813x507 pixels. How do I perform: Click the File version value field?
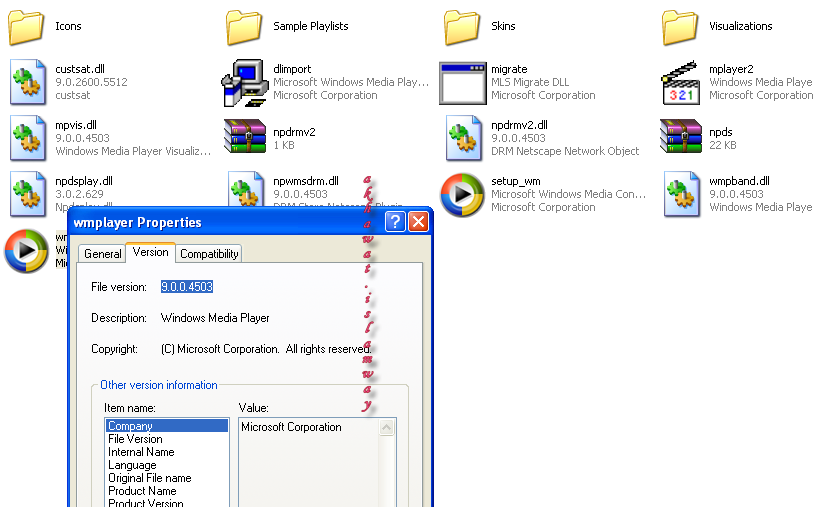tap(187, 287)
